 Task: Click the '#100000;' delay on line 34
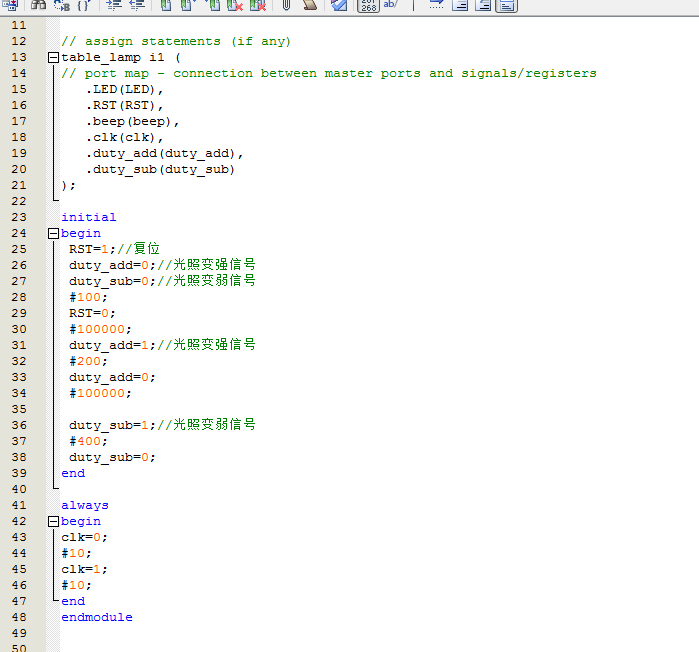[100, 394]
